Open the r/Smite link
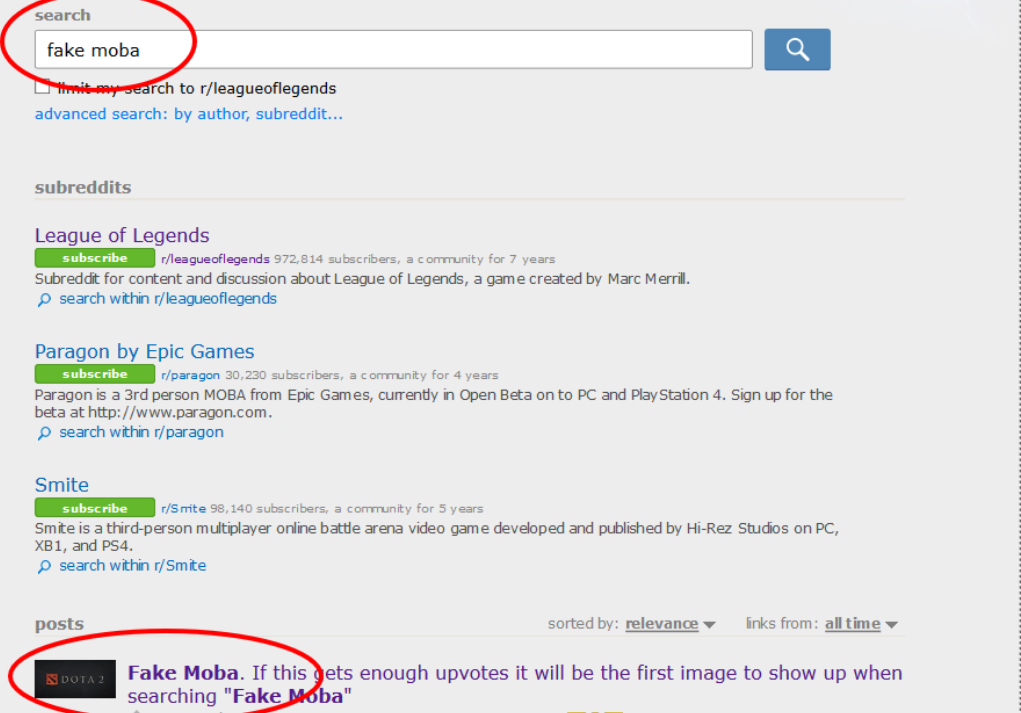The height and width of the screenshot is (713, 1021). [184, 509]
